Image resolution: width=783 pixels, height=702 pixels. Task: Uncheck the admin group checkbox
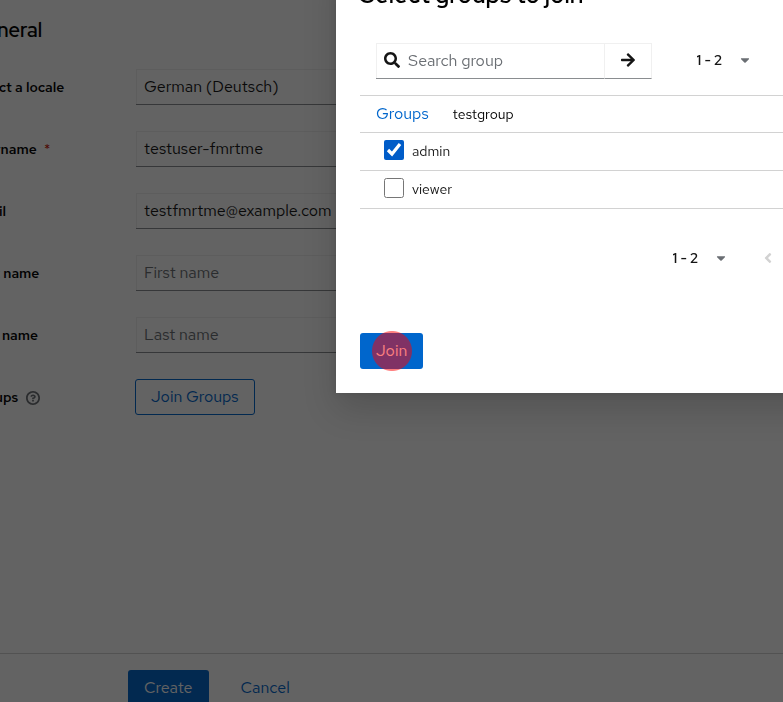pos(394,151)
